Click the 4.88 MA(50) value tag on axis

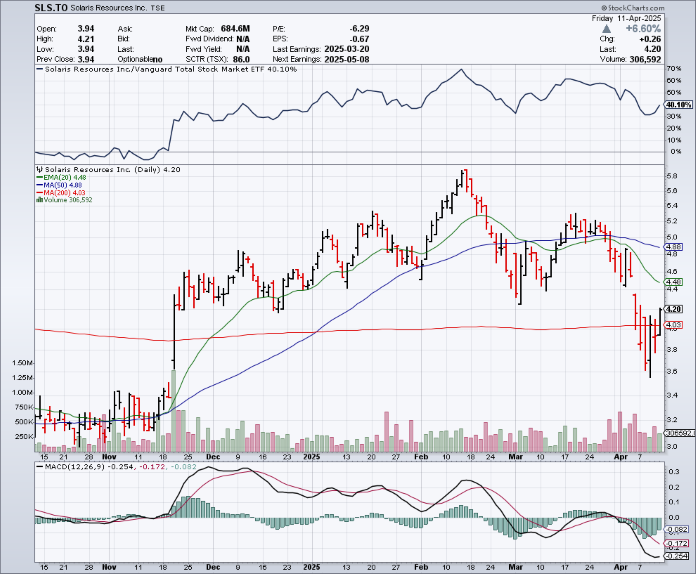point(674,246)
